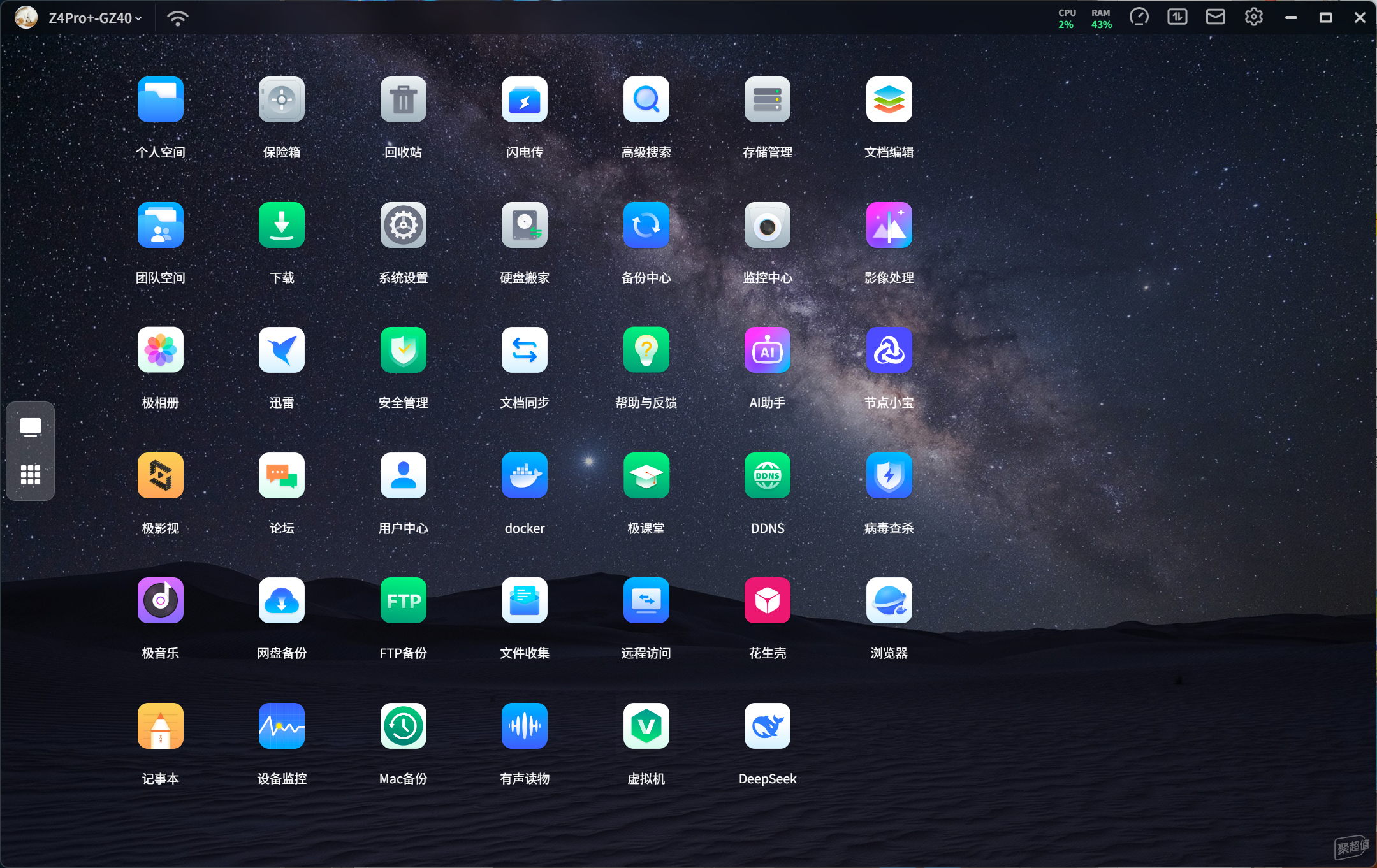Open the transfer tasks icon in top bar
Screen dimensions: 1377x868
[1177, 17]
